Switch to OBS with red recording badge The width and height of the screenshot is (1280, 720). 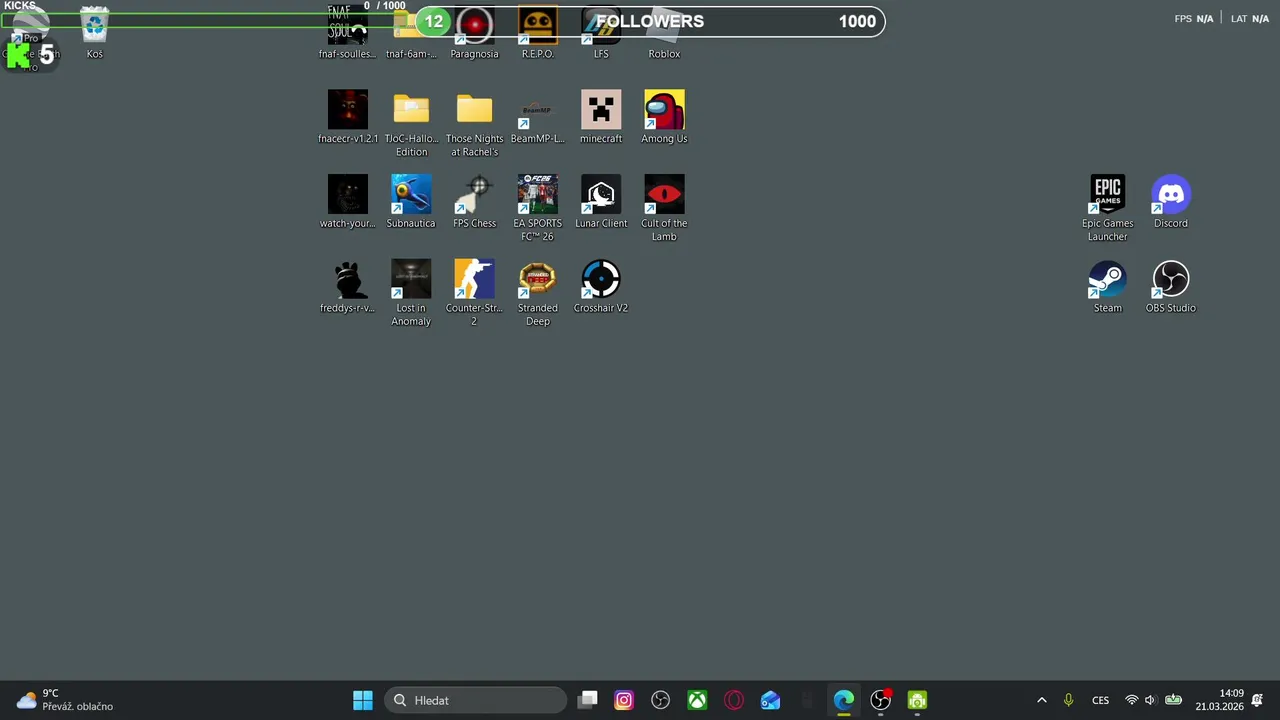click(880, 700)
